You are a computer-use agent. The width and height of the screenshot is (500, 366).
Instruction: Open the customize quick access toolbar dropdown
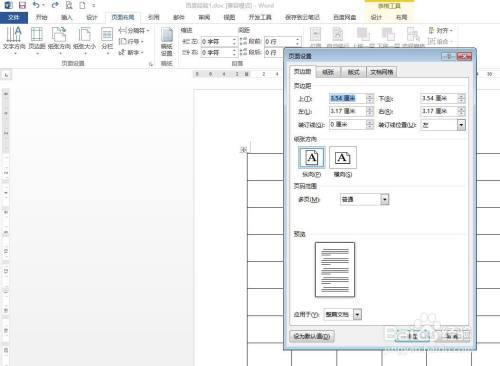[94, 5]
